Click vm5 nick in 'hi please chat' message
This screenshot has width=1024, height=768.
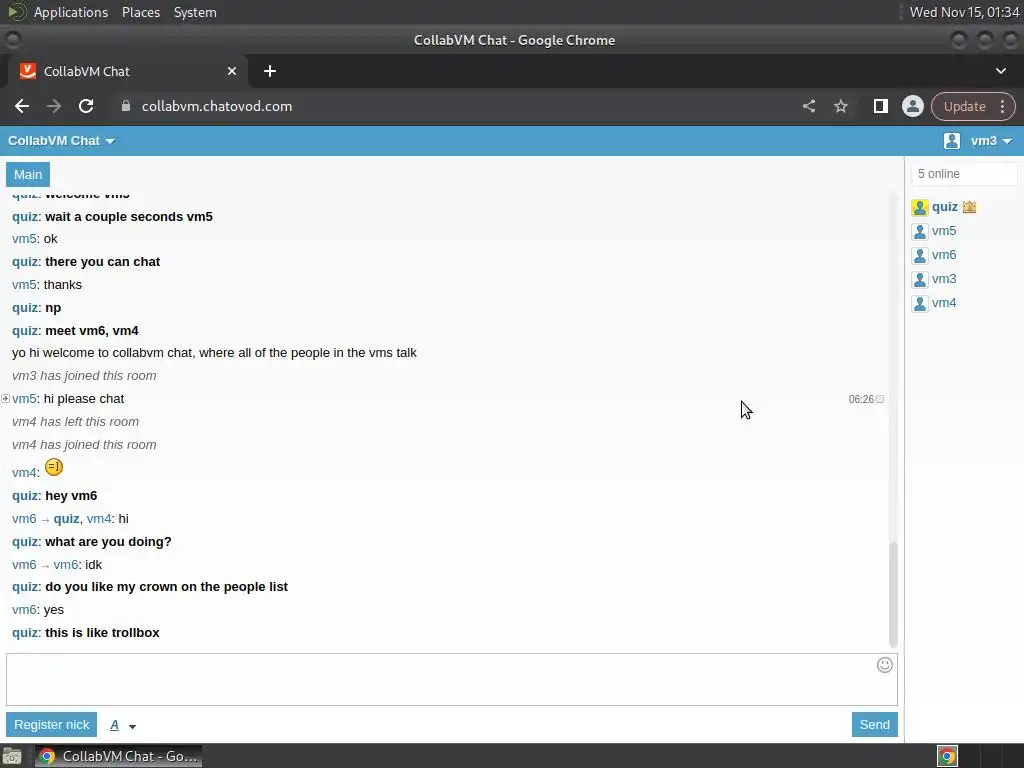[24, 399]
